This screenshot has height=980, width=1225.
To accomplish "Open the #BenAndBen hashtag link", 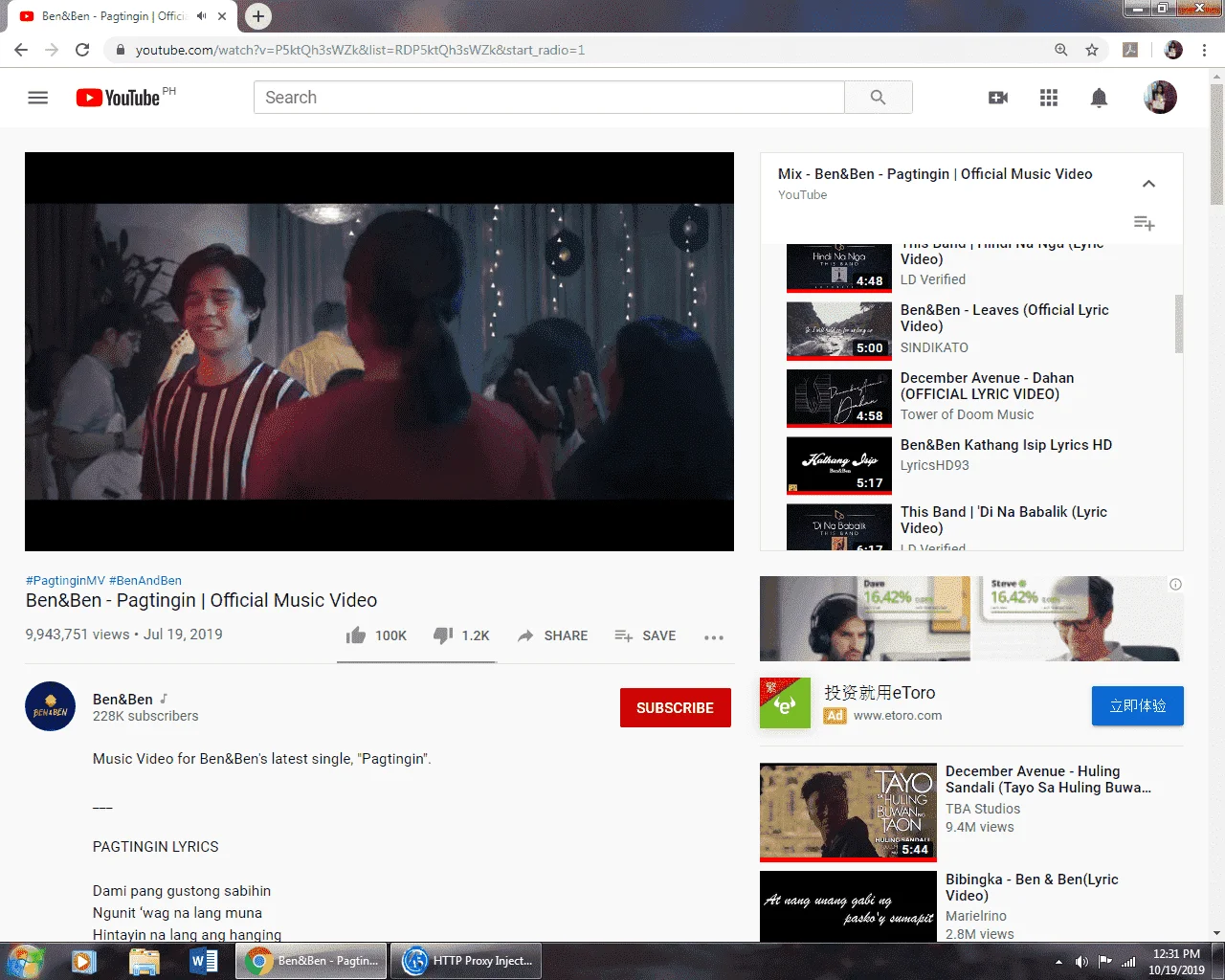I will coord(145,580).
